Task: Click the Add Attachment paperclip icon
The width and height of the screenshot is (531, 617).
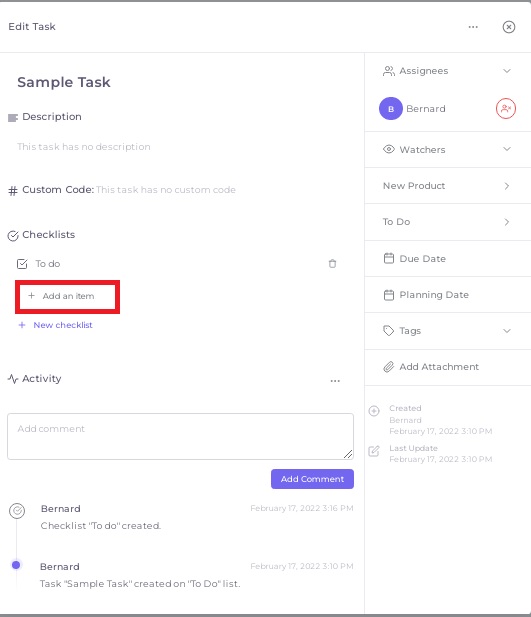Action: coord(389,367)
